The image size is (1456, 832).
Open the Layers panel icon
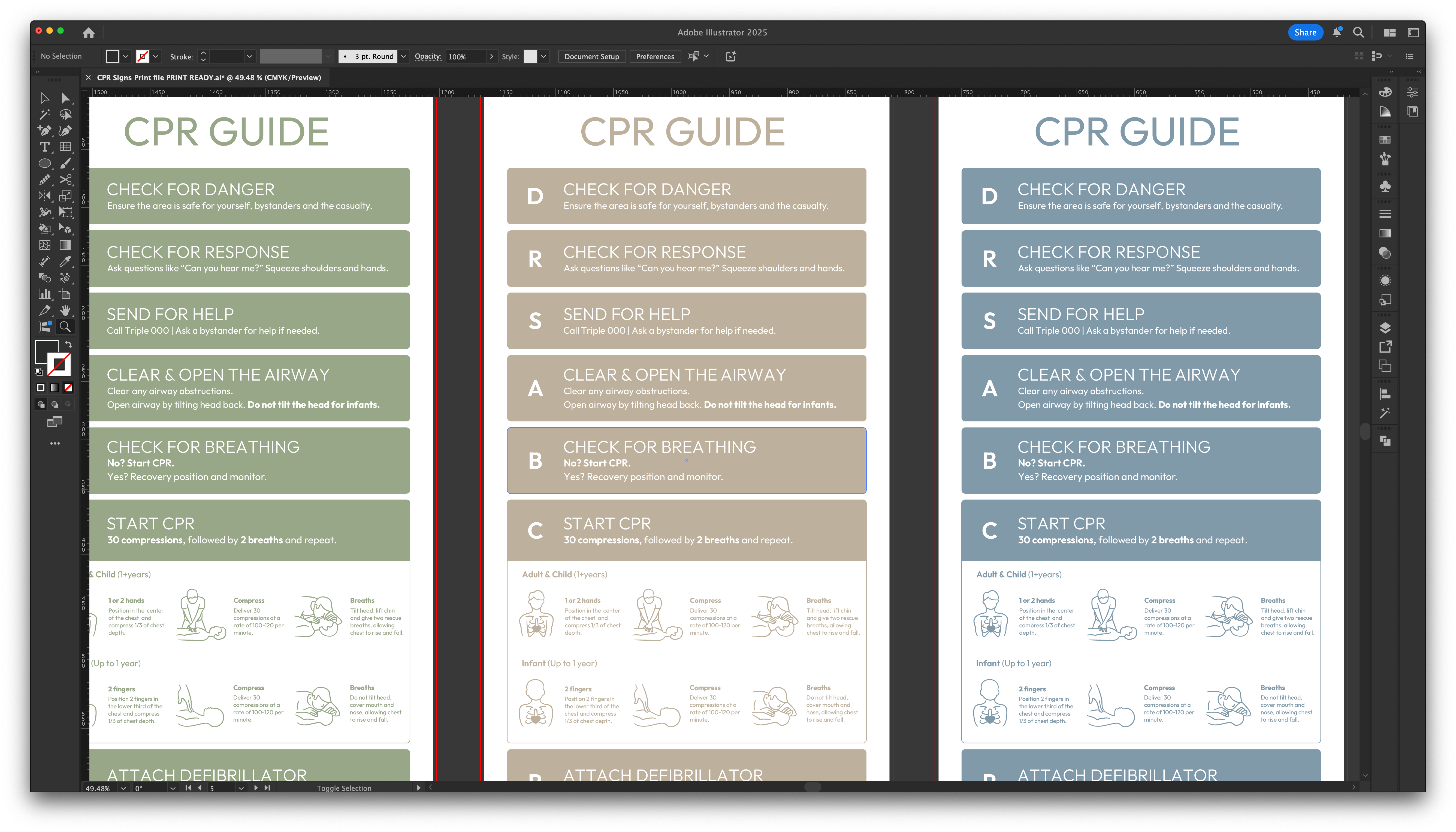[x=1385, y=327]
